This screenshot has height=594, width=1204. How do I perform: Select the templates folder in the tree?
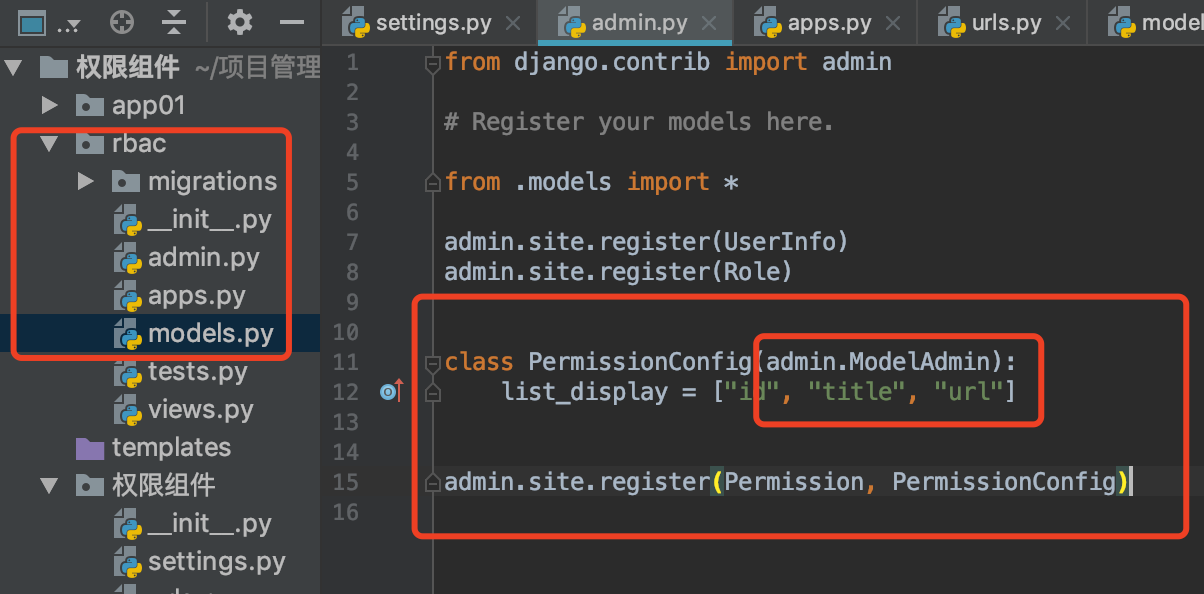click(171, 447)
